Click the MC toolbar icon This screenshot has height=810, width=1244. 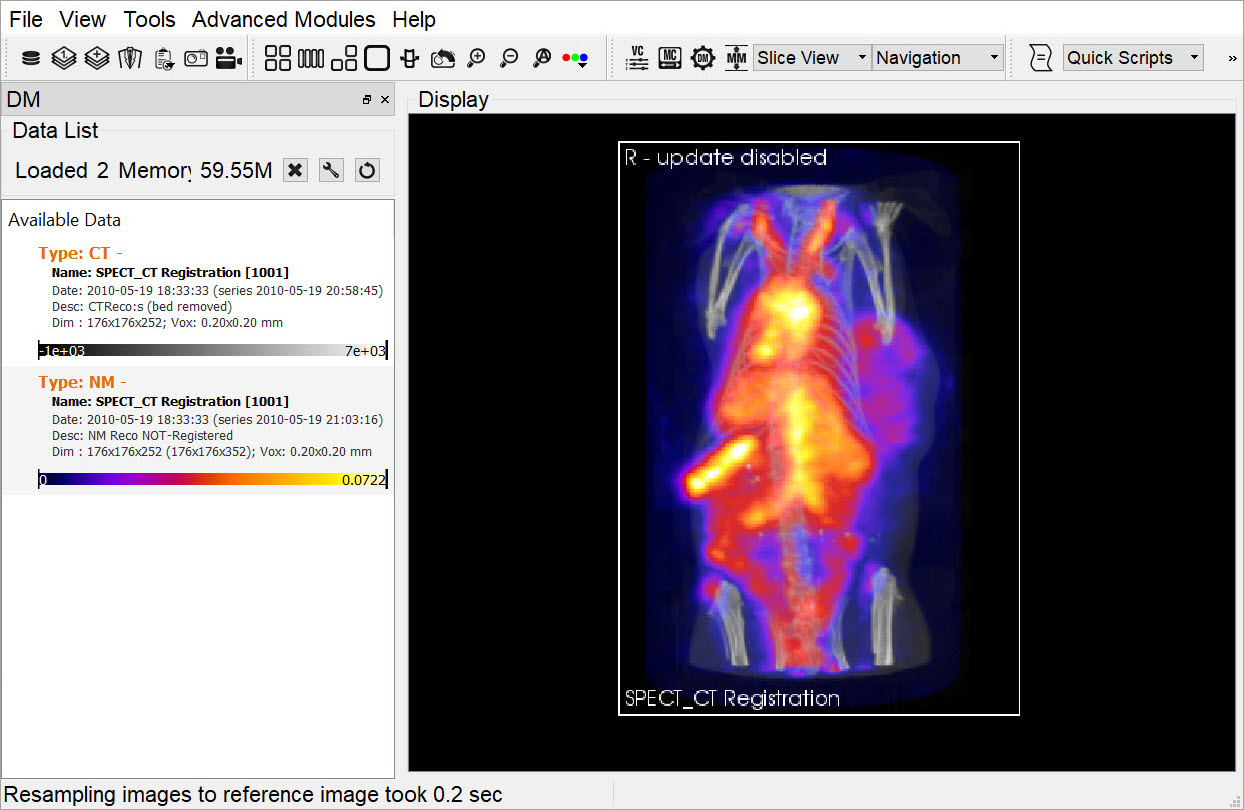670,58
